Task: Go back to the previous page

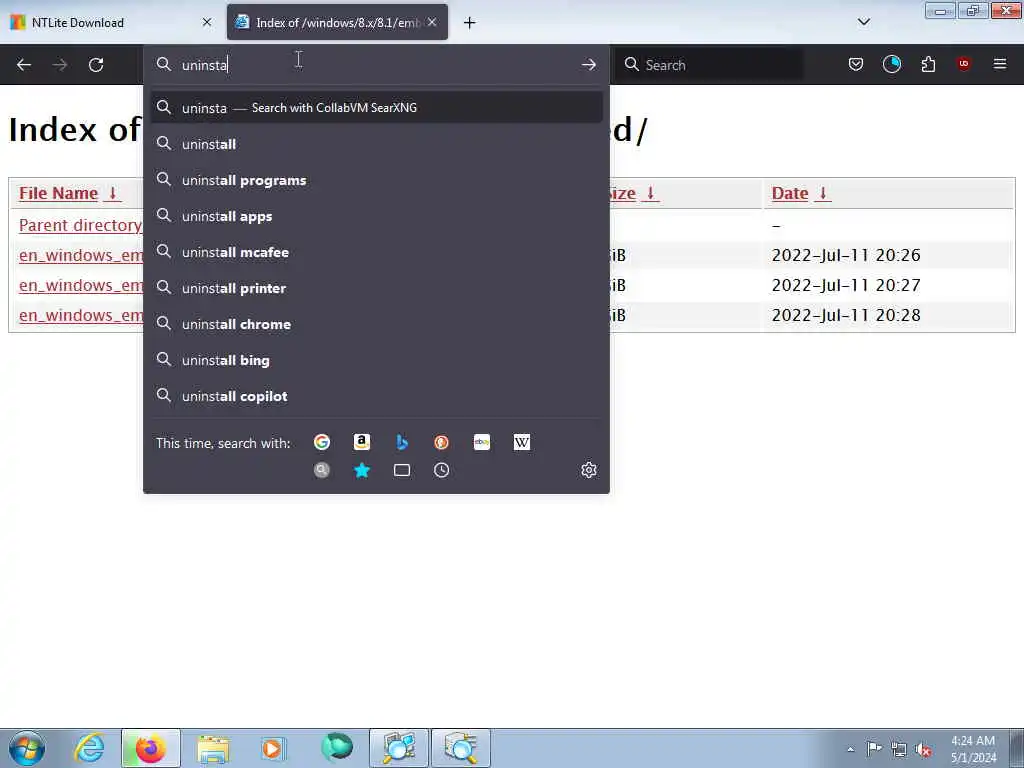Action: [24, 65]
